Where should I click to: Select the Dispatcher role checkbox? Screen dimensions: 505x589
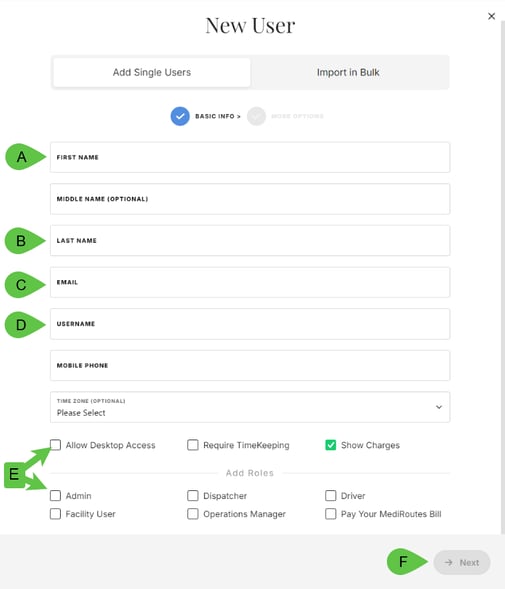point(193,495)
